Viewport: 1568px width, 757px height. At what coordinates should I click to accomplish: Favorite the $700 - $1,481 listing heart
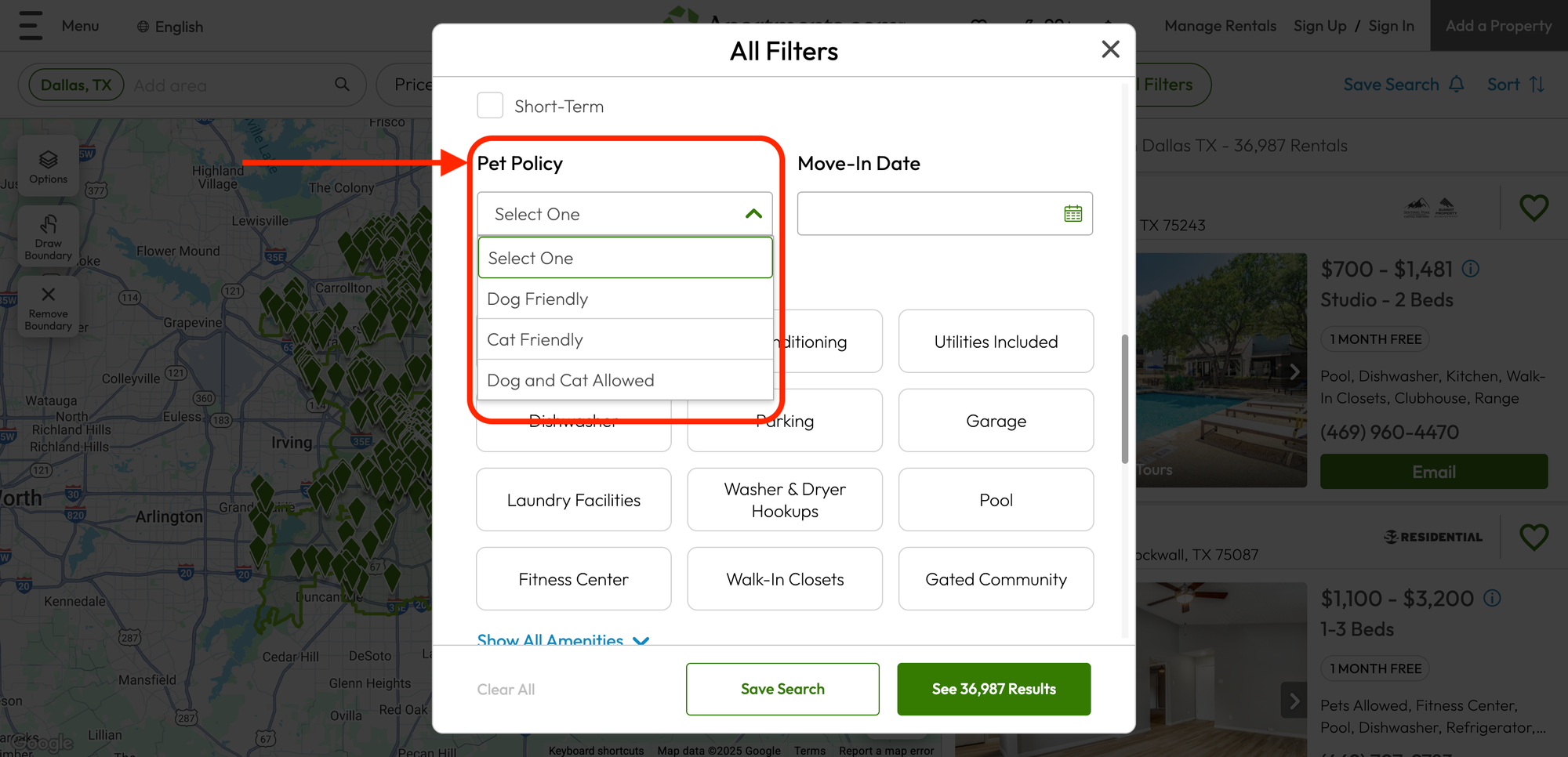[x=1534, y=208]
